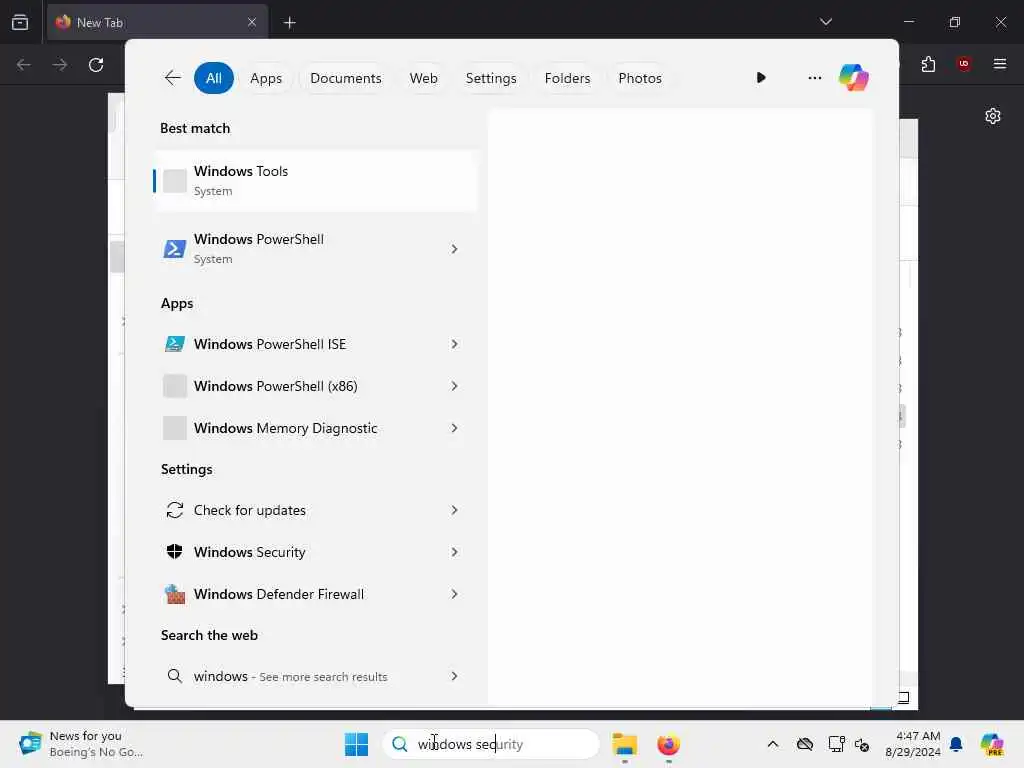
Task: Open News for you widget
Action: pyautogui.click(x=82, y=744)
